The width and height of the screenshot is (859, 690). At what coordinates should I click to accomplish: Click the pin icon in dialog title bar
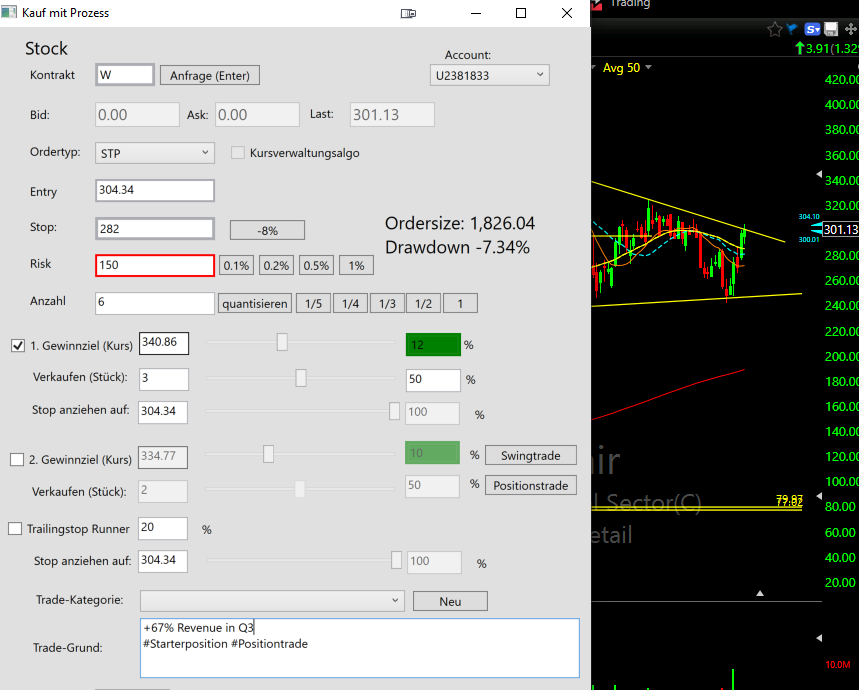click(408, 13)
